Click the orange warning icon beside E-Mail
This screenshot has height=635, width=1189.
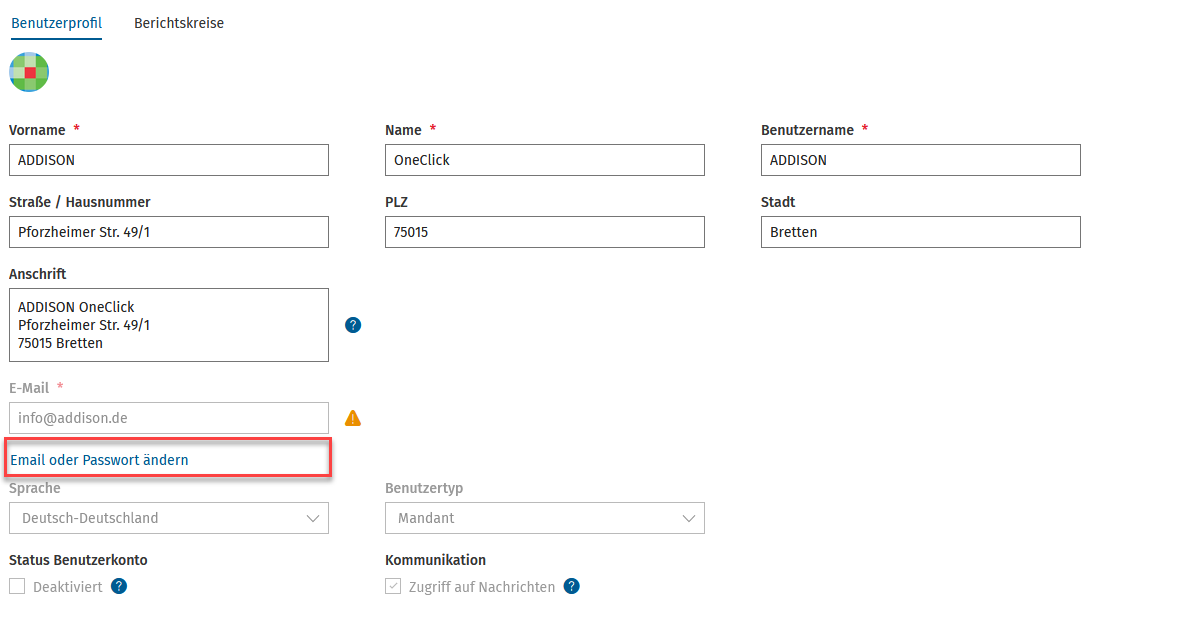pos(353,418)
